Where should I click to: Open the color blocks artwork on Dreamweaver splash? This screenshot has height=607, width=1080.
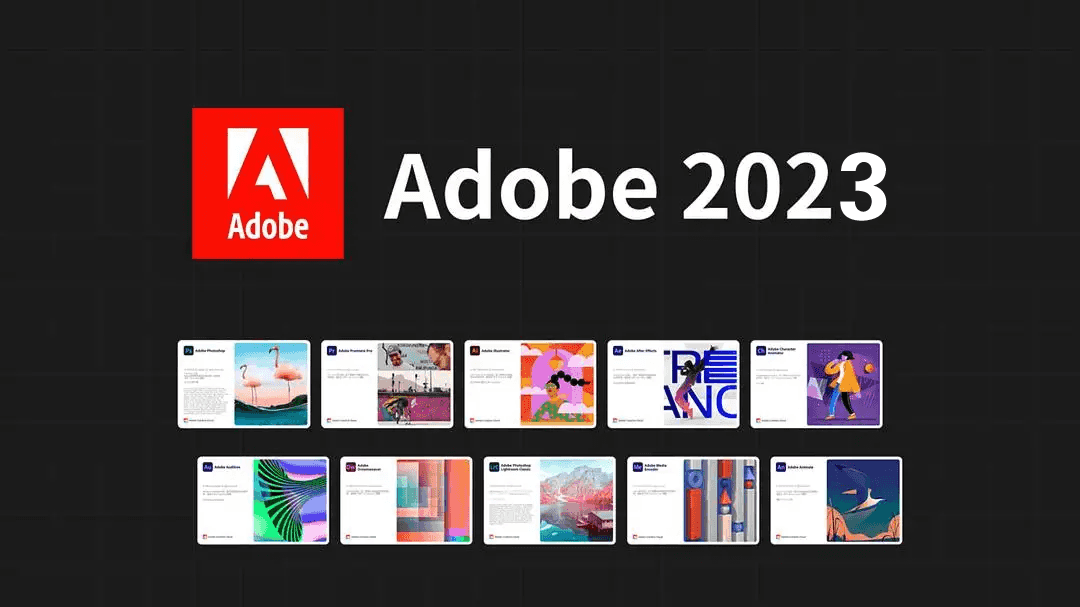433,500
